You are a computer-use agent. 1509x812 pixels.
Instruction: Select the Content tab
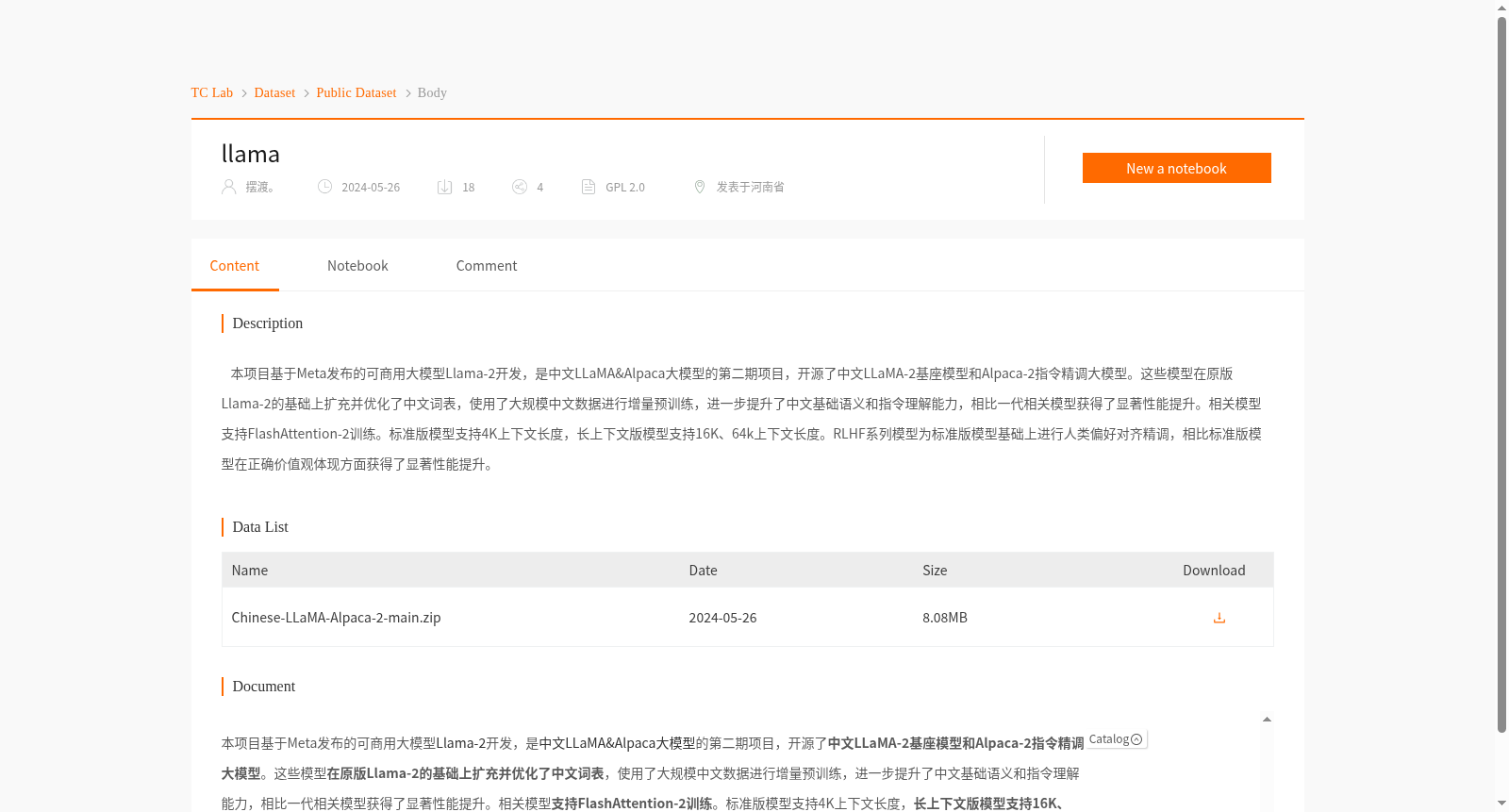235,266
